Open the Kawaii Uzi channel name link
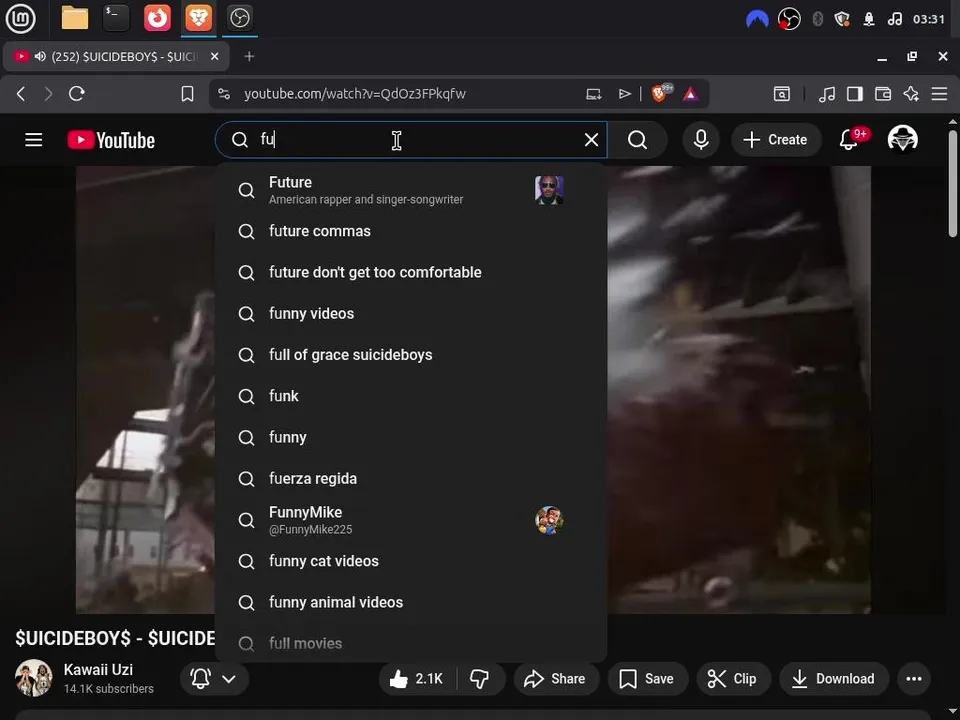960x720 pixels. 98,669
